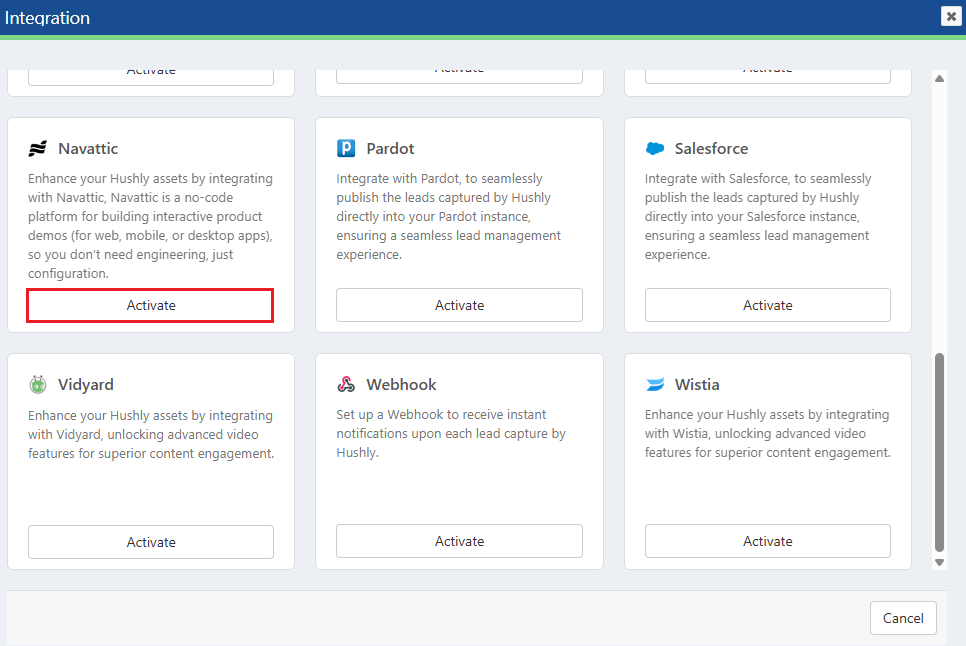Screen dimensions: 966x646
Task: Close the Integration dialog
Action: (x=951, y=16)
